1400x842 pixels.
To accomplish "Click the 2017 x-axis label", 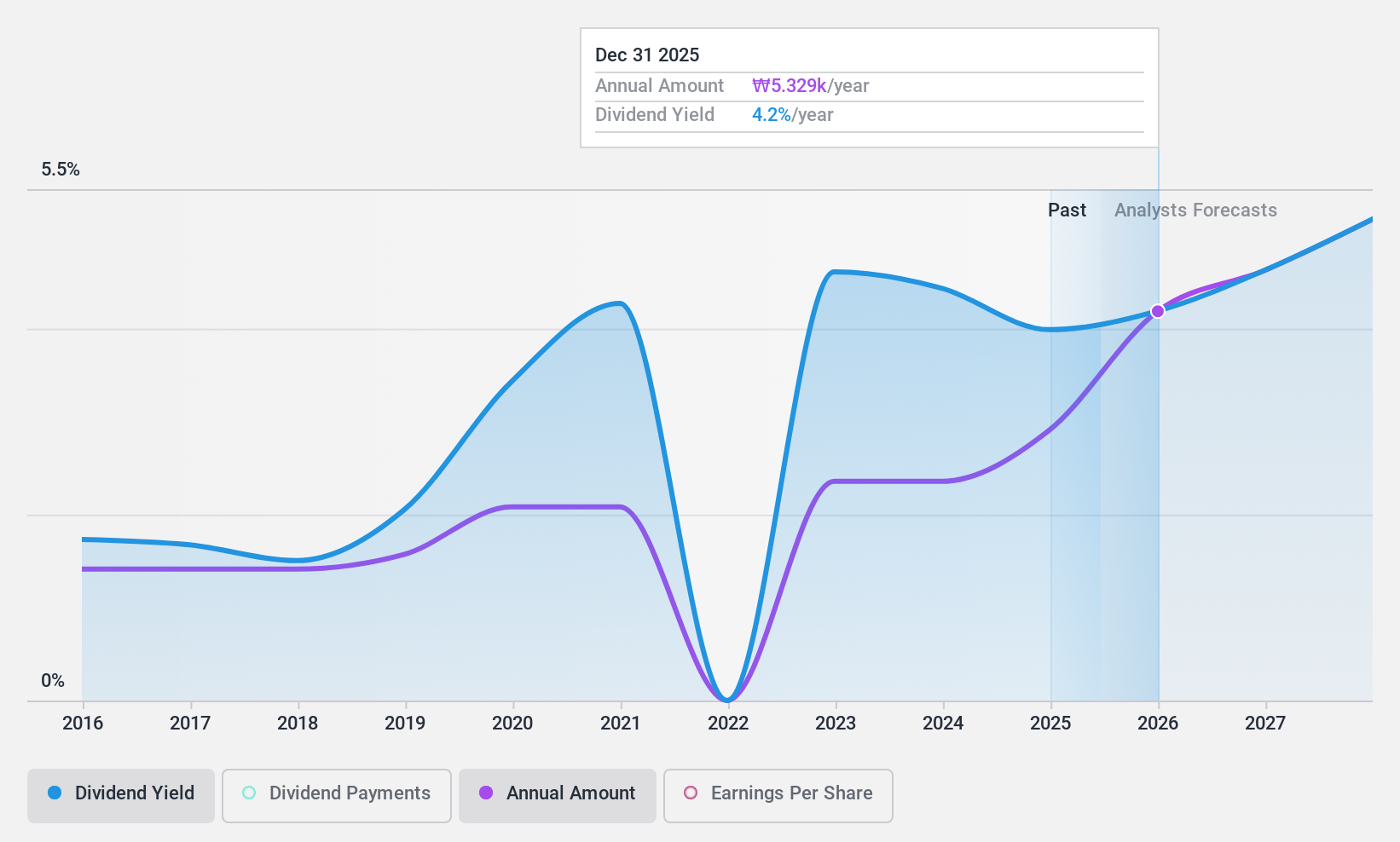I will click(190, 724).
